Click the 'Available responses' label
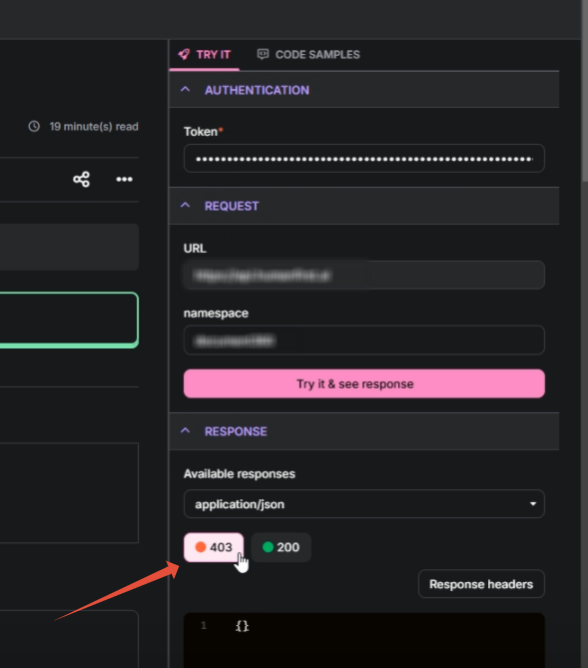 (x=239, y=474)
